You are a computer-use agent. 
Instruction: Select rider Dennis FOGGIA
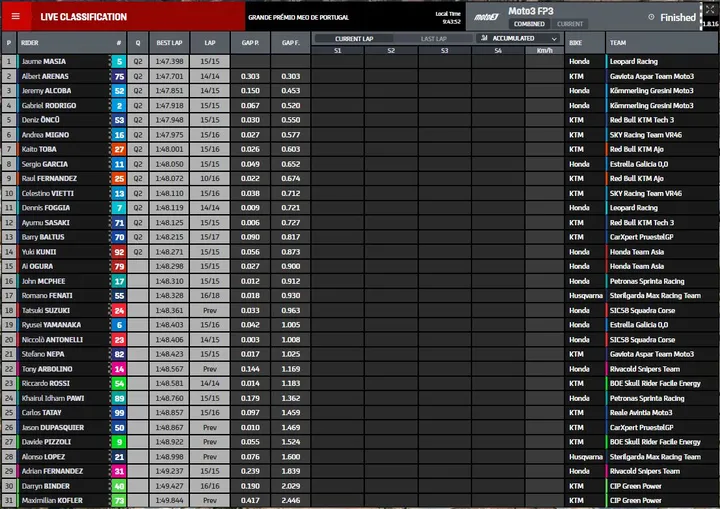[45, 208]
